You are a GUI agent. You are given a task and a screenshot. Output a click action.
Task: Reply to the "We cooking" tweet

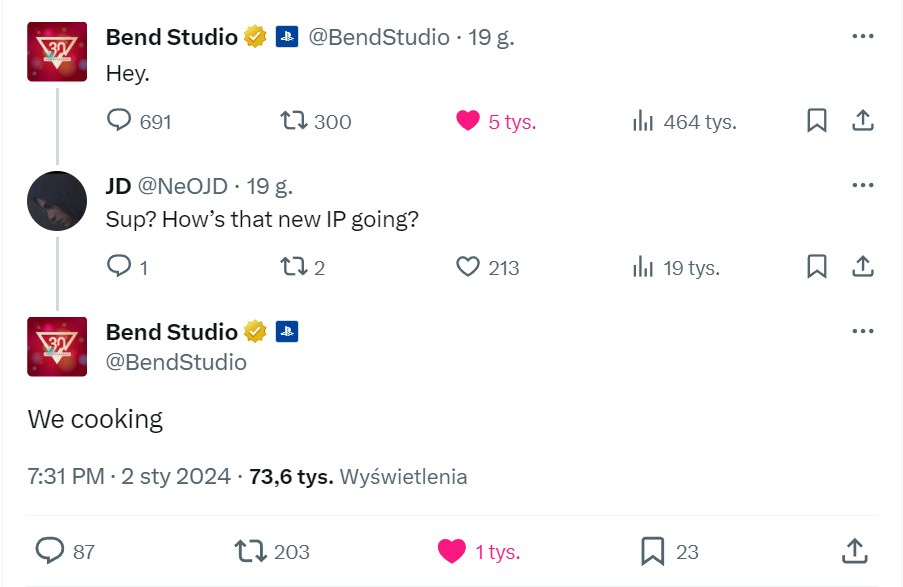(x=50, y=551)
